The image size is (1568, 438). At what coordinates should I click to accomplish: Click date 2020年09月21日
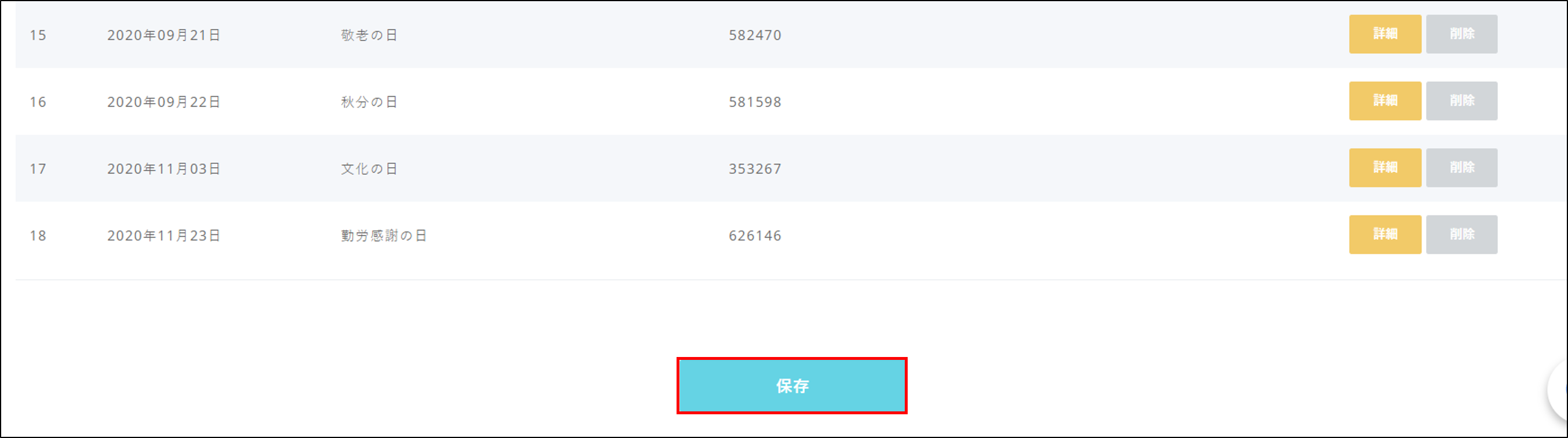click(164, 35)
